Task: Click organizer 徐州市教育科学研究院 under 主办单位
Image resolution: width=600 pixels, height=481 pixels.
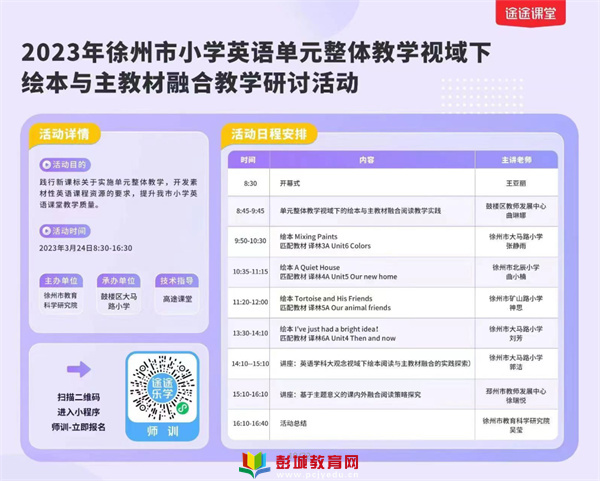Action: (x=60, y=300)
